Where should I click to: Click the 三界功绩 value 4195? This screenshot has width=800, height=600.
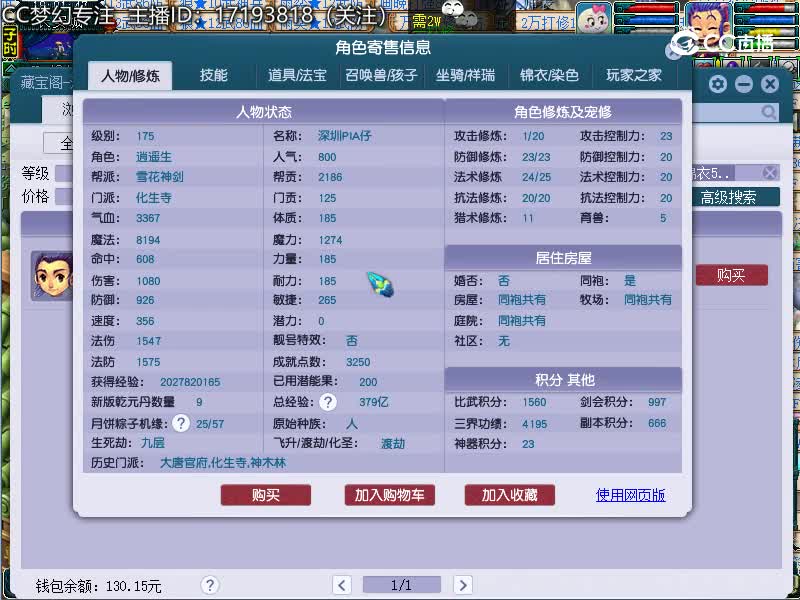tap(534, 424)
